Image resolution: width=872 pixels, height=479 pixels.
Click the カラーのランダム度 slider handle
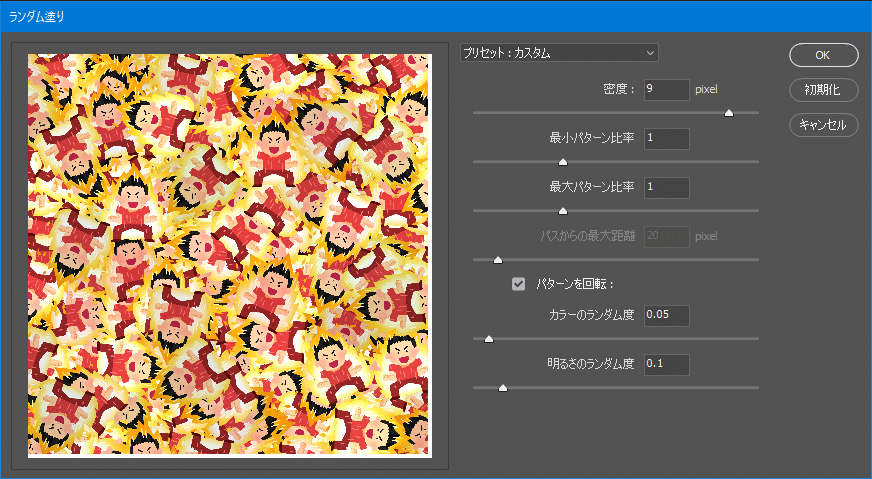(x=489, y=339)
